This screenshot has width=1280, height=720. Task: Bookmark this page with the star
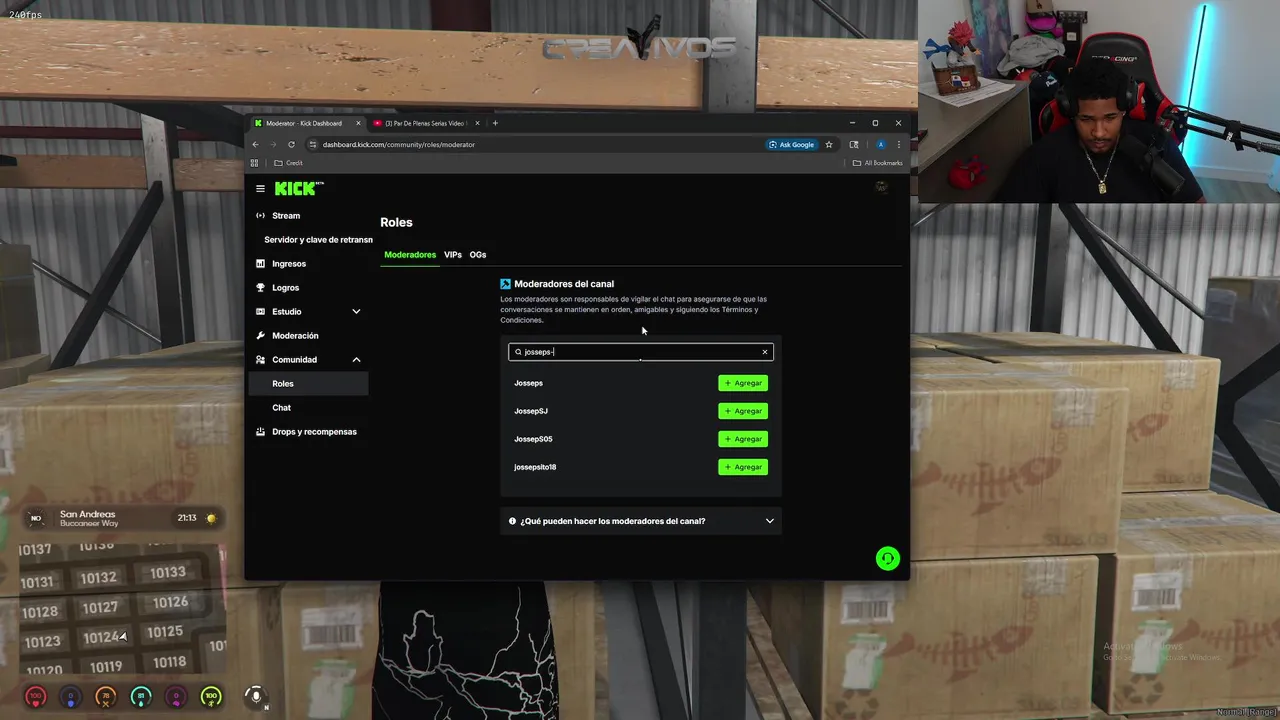[x=829, y=144]
